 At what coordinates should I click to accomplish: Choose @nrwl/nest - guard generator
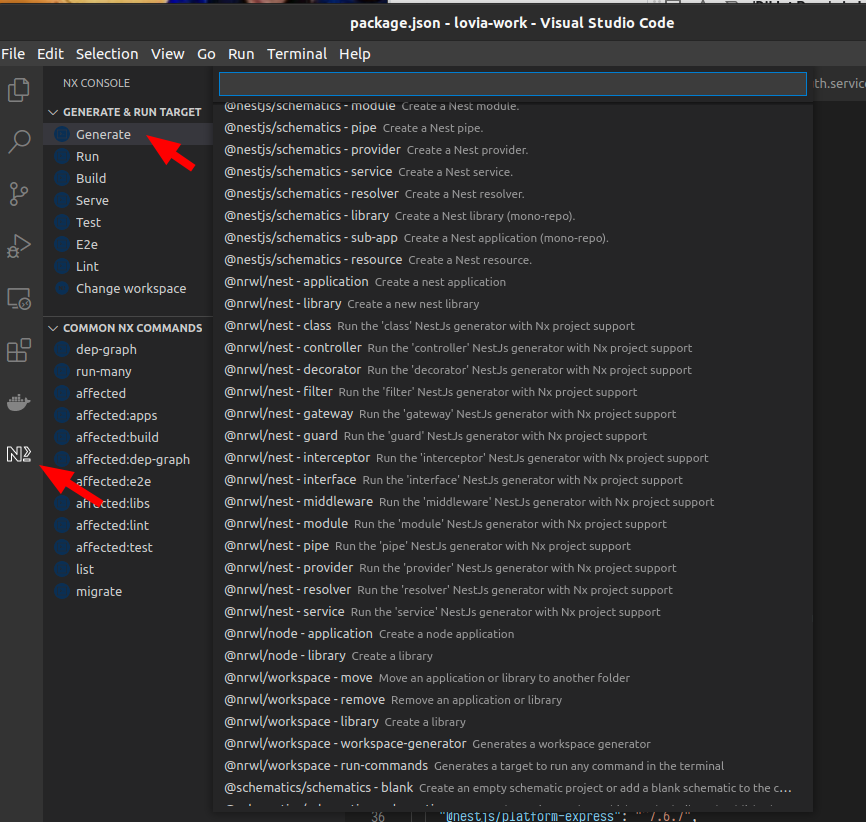click(513, 436)
